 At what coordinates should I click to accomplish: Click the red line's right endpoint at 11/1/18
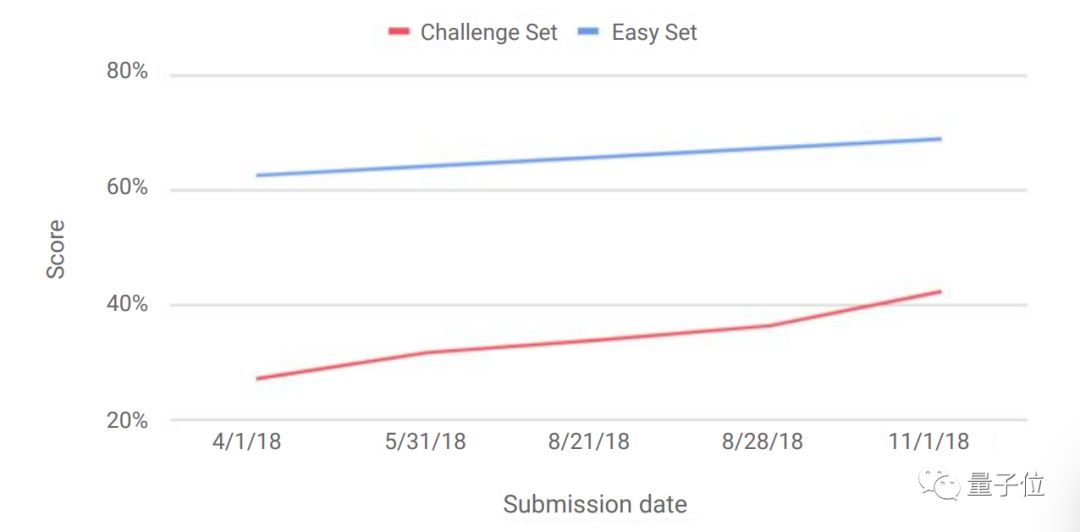coord(940,291)
